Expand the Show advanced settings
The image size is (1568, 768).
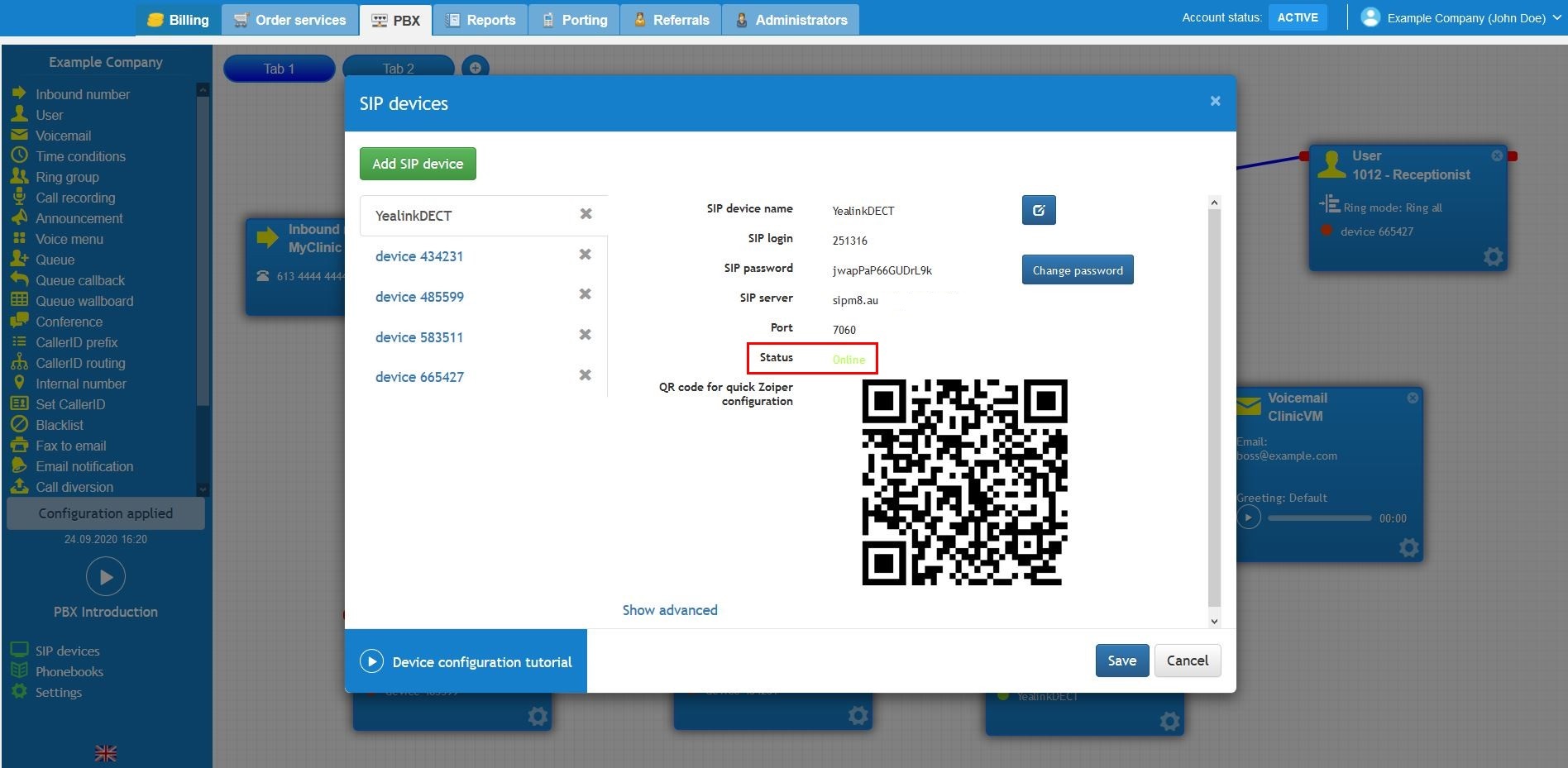[669, 610]
